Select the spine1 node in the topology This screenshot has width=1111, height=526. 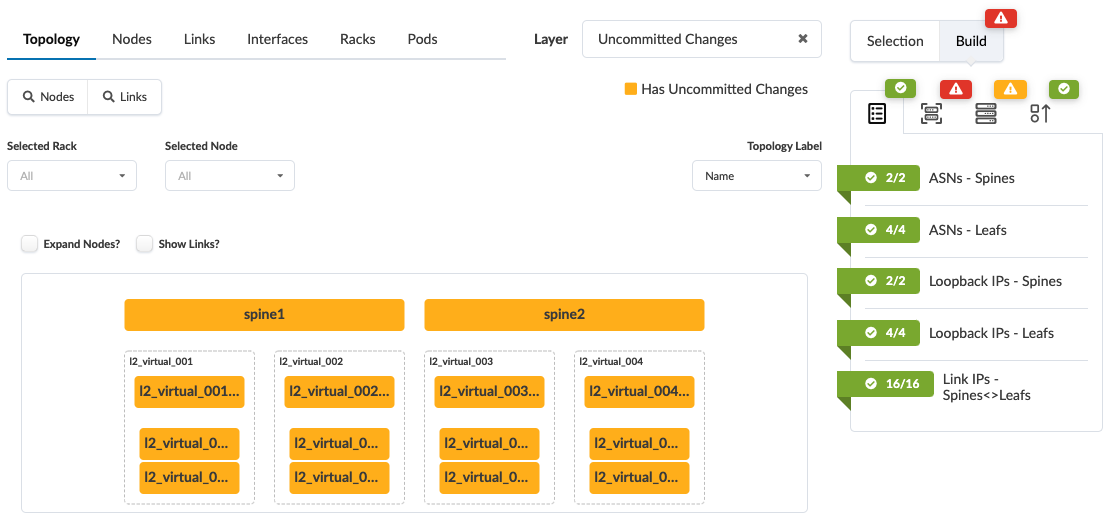pyautogui.click(x=264, y=314)
